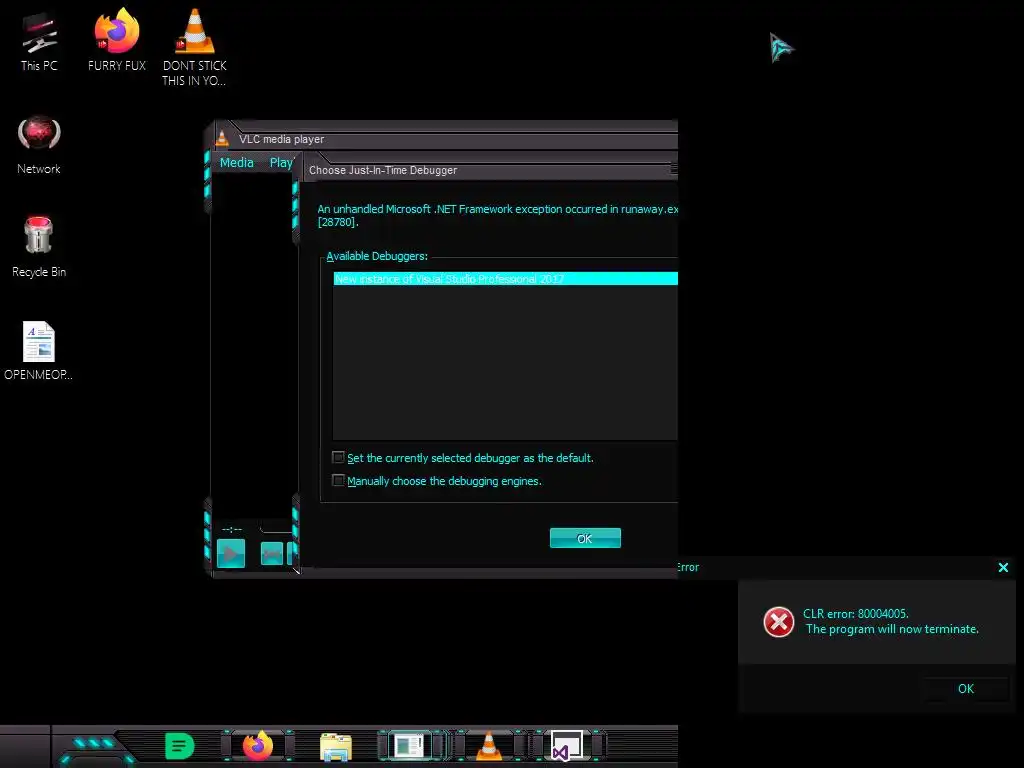Click the red error icon in CLR dialog
This screenshot has width=1024, height=768.
(x=778, y=622)
